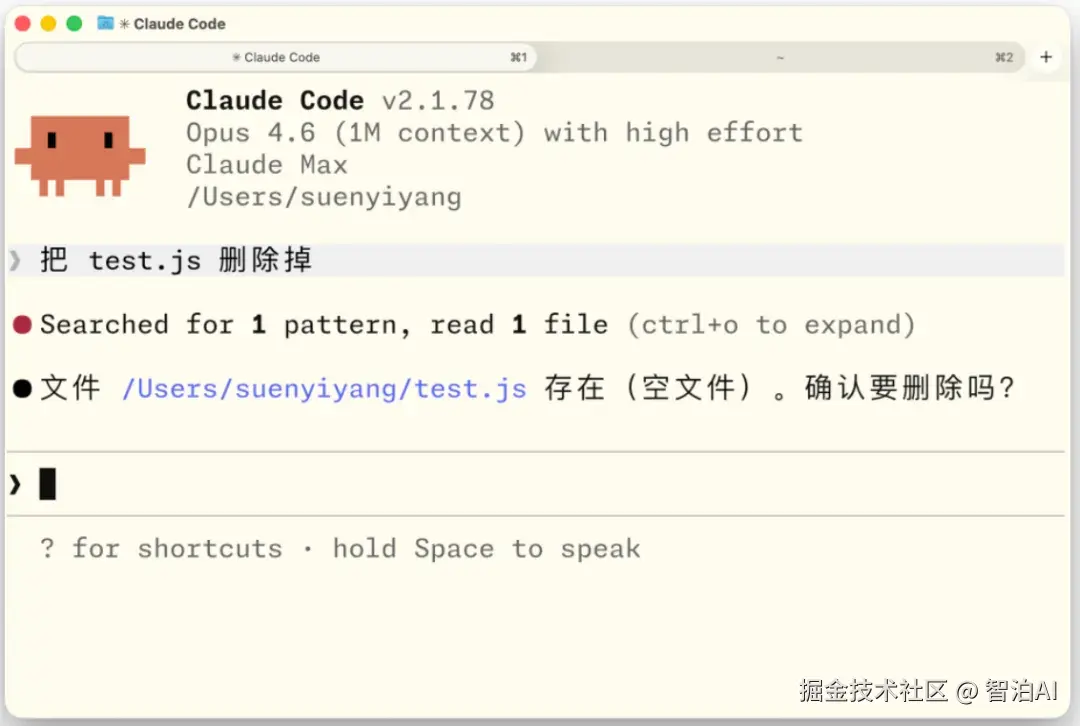Click the user message 把 test.js 删除掉
This screenshot has height=726, width=1080.
coord(176,261)
